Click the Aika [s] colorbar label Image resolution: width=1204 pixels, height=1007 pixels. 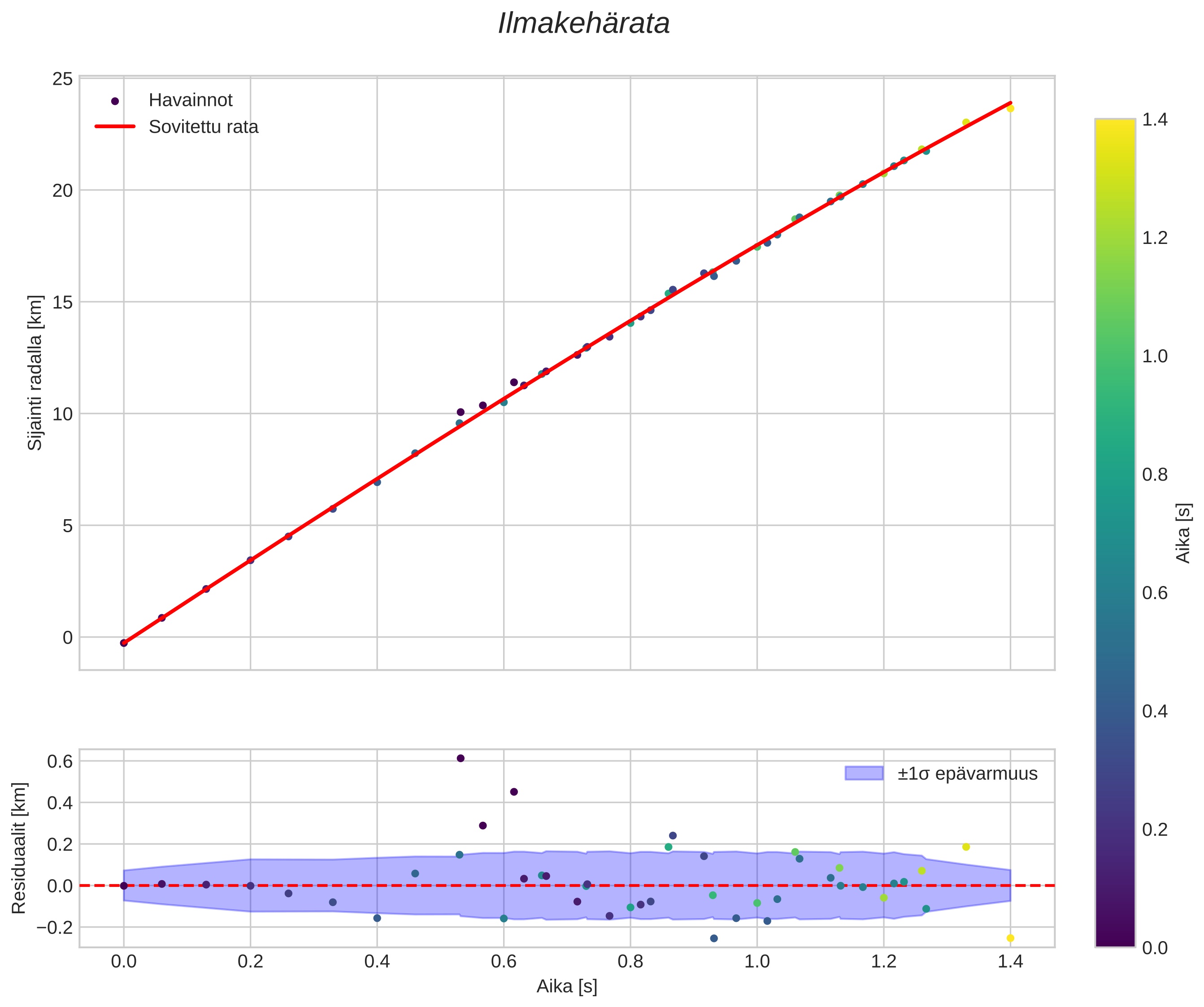(1183, 533)
